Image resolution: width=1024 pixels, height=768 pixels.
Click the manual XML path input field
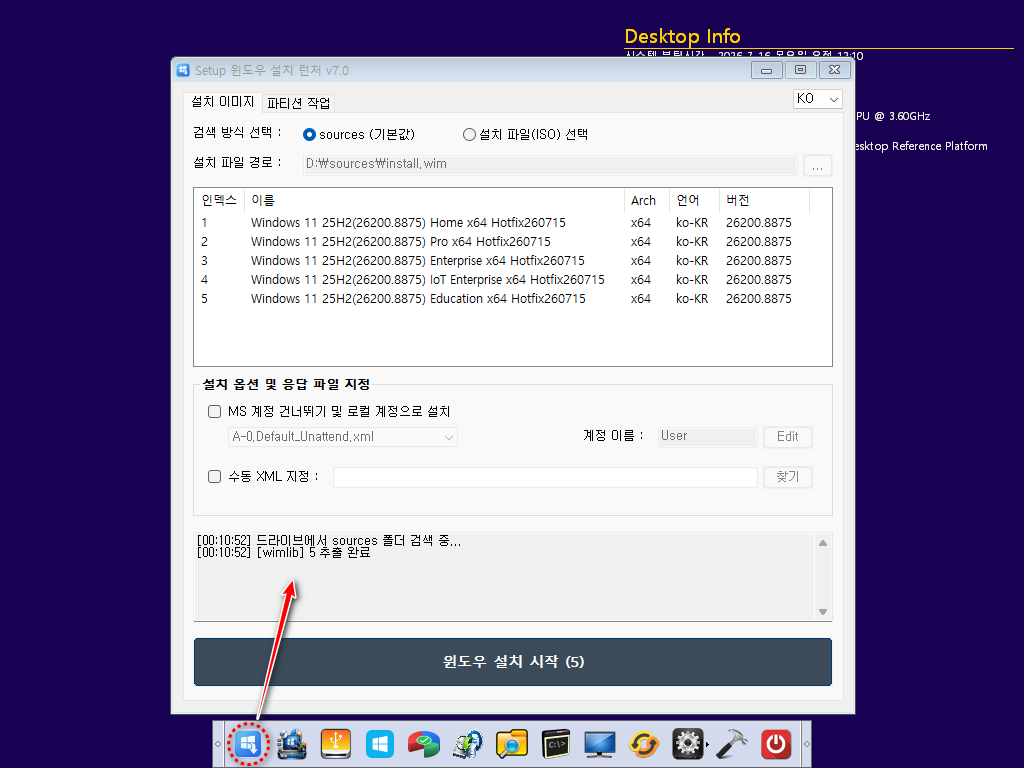click(545, 477)
